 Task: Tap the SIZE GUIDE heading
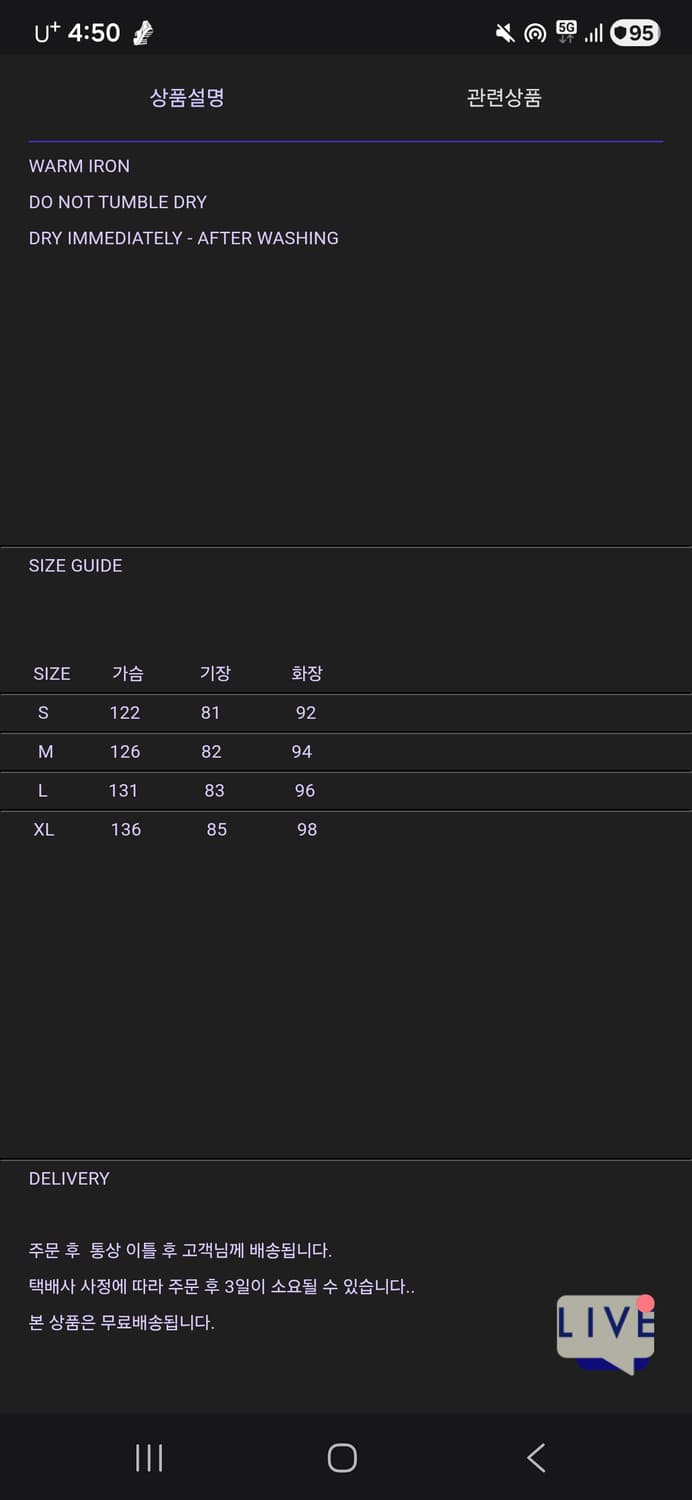point(76,566)
